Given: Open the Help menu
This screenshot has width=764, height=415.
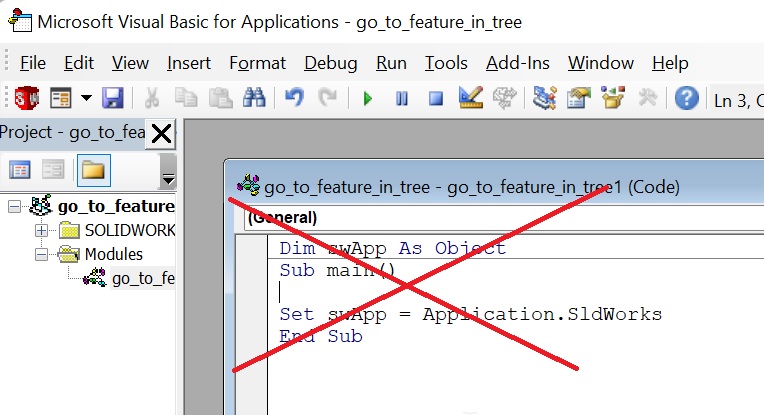Looking at the screenshot, I should [x=670, y=63].
